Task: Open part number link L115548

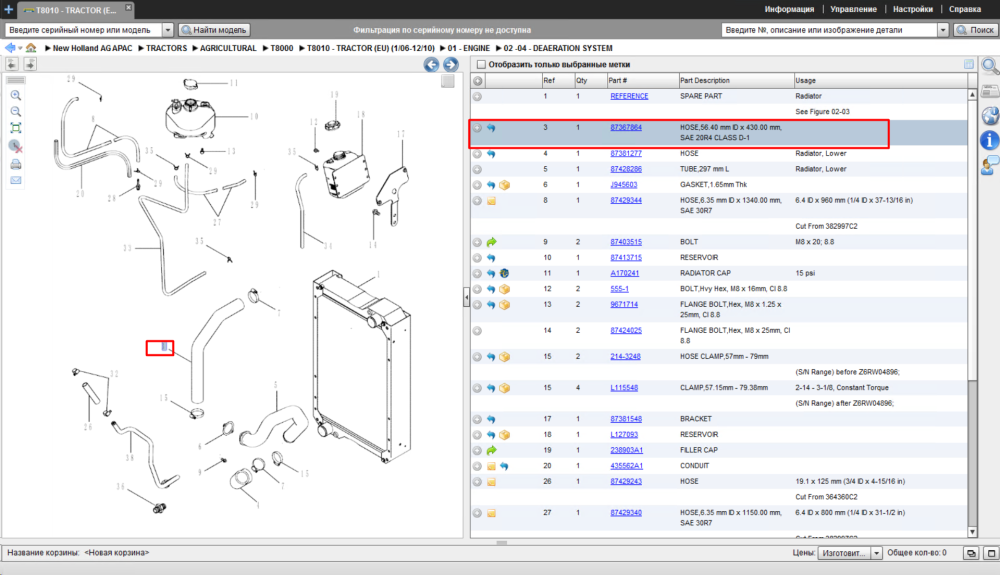Action: pos(624,388)
